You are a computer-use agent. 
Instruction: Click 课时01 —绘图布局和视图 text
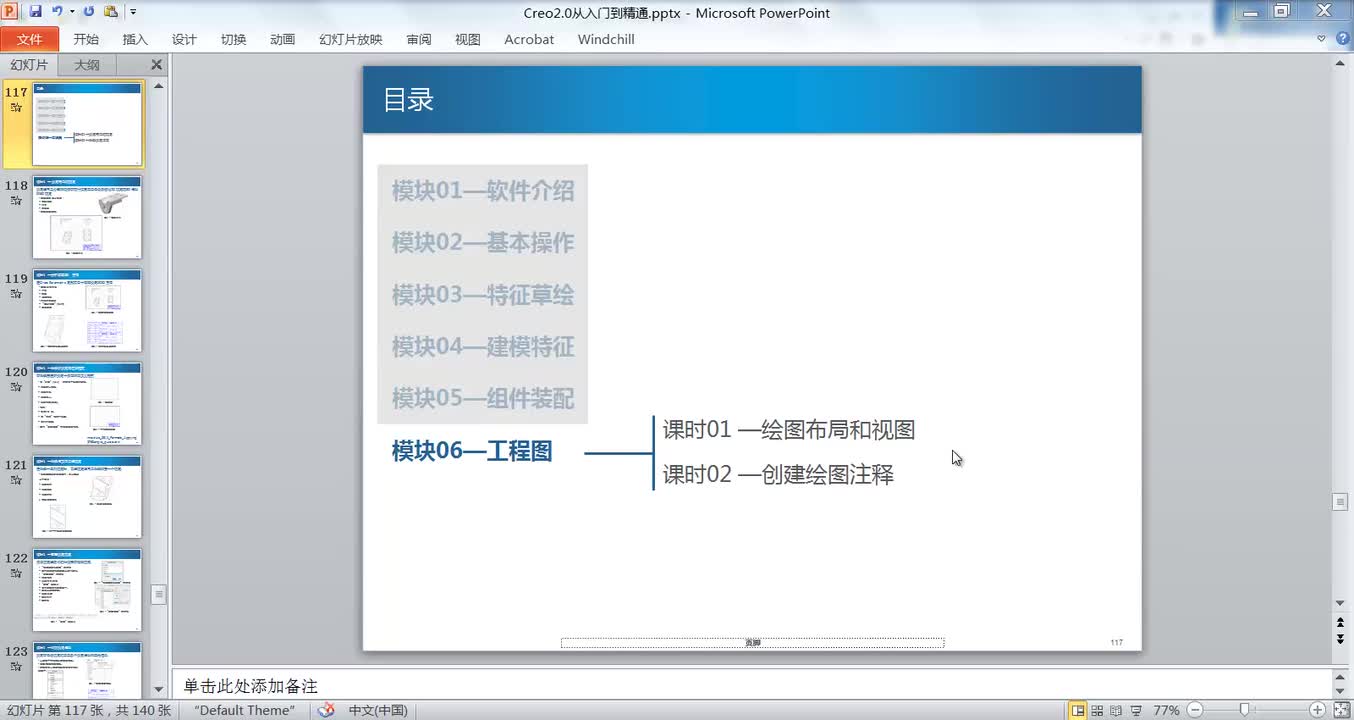pyautogui.click(x=789, y=430)
